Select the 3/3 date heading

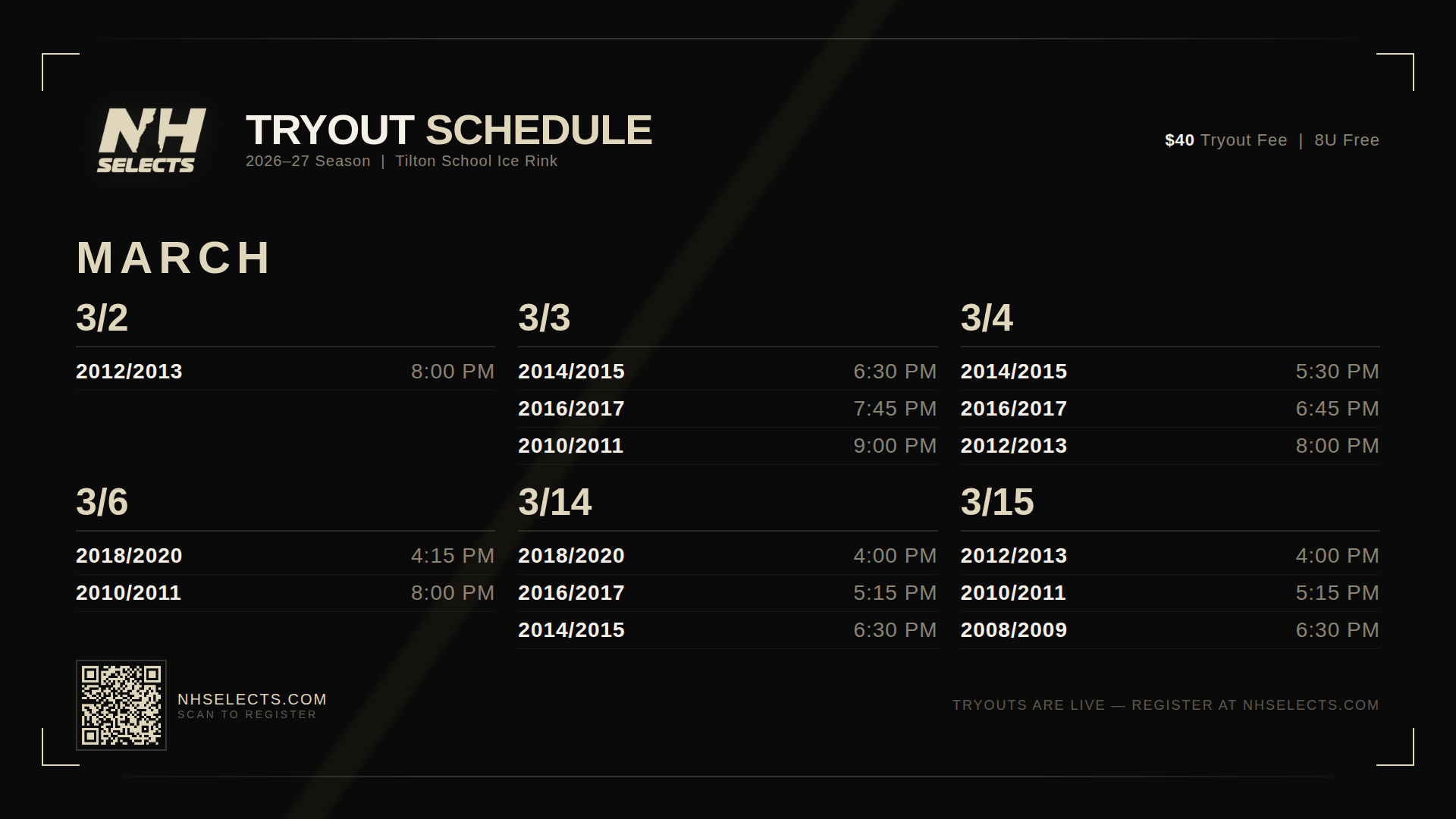coord(544,318)
